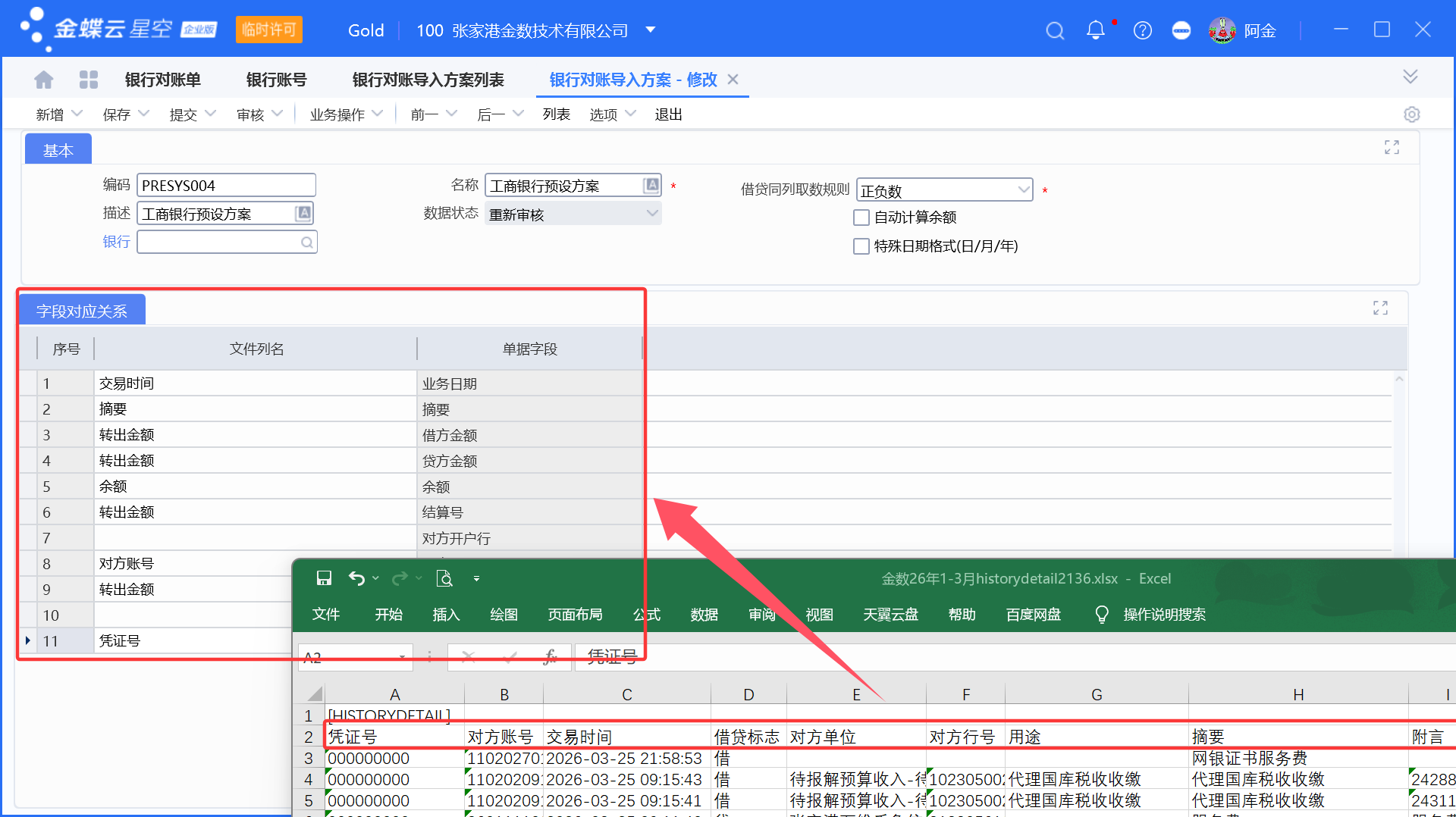Screen dimensions: 1456x817
Task: Open toolbar settings gear icon
Action: pos(1411,114)
